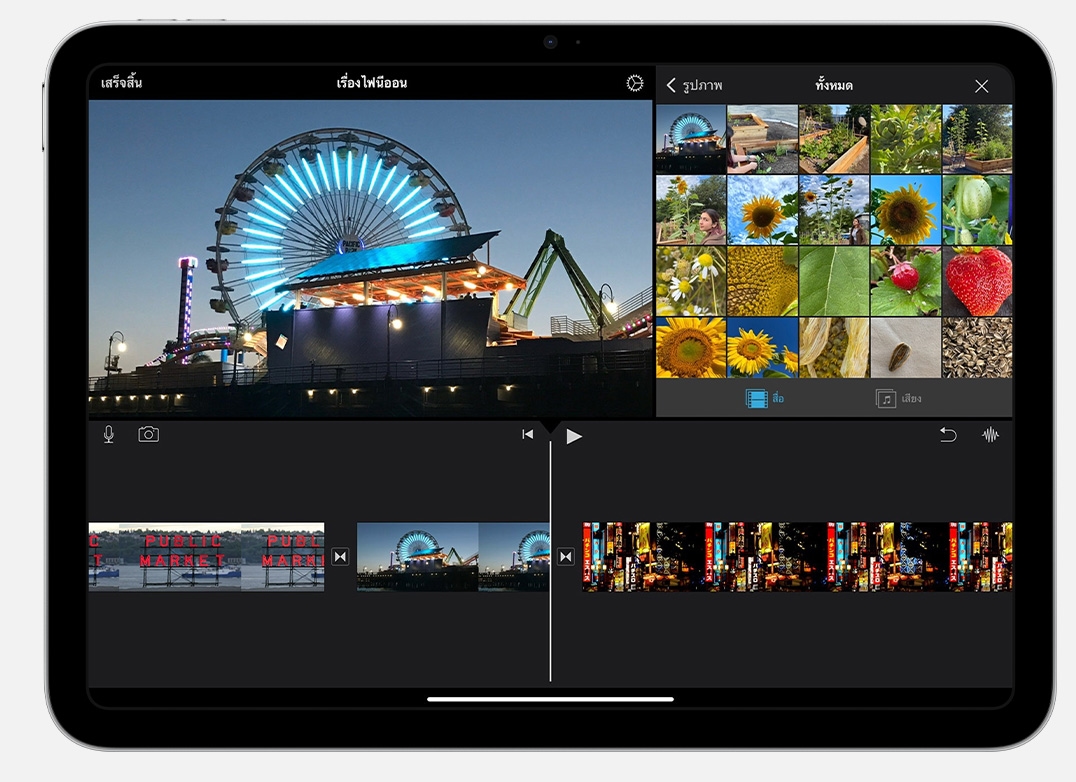Go back to รูปภาพ albums list
The image size is (1076, 782).
pyautogui.click(x=694, y=86)
